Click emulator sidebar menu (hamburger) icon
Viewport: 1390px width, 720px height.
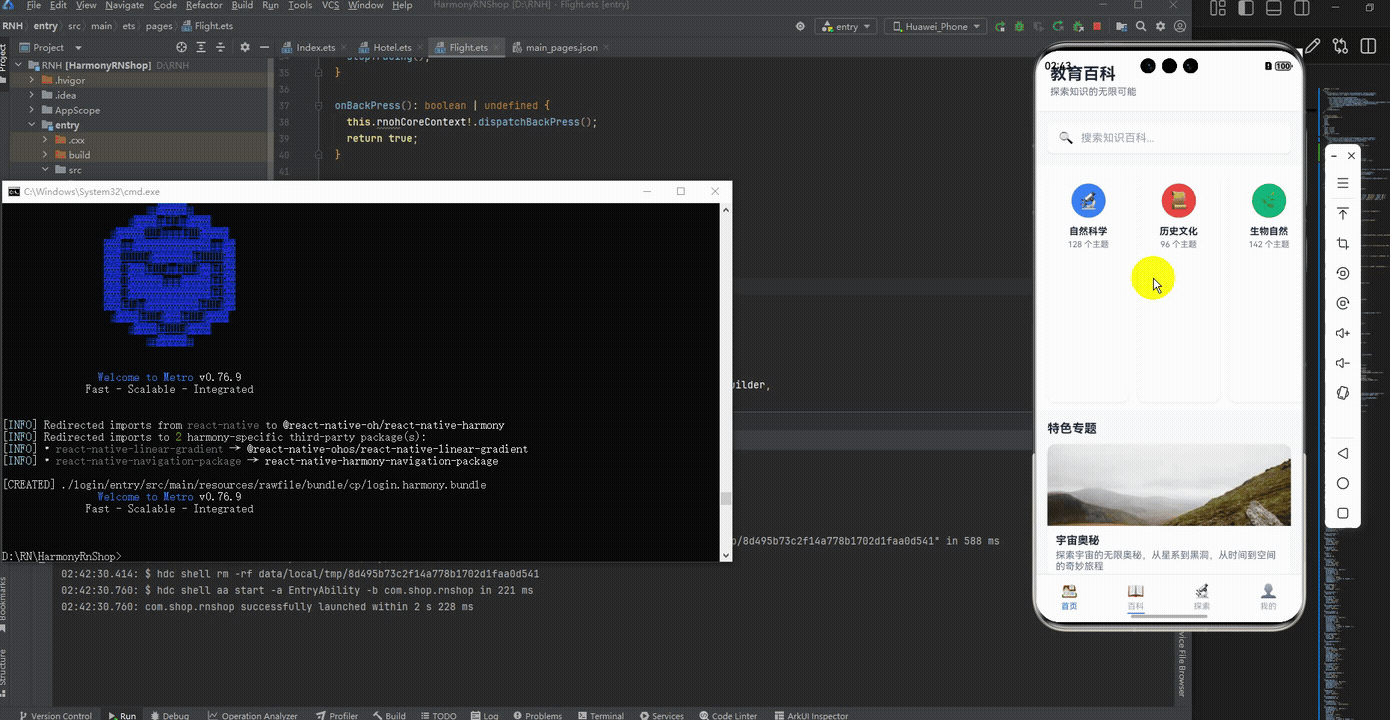[1343, 183]
